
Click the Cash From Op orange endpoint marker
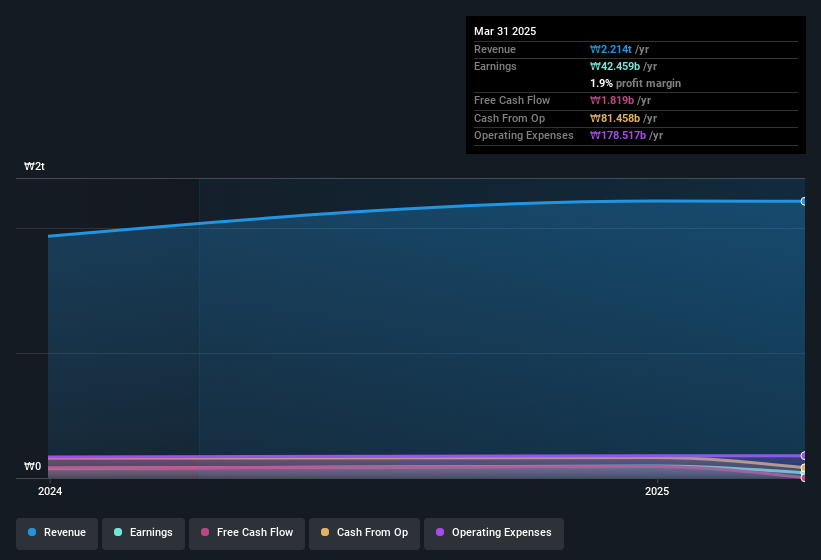(804, 467)
